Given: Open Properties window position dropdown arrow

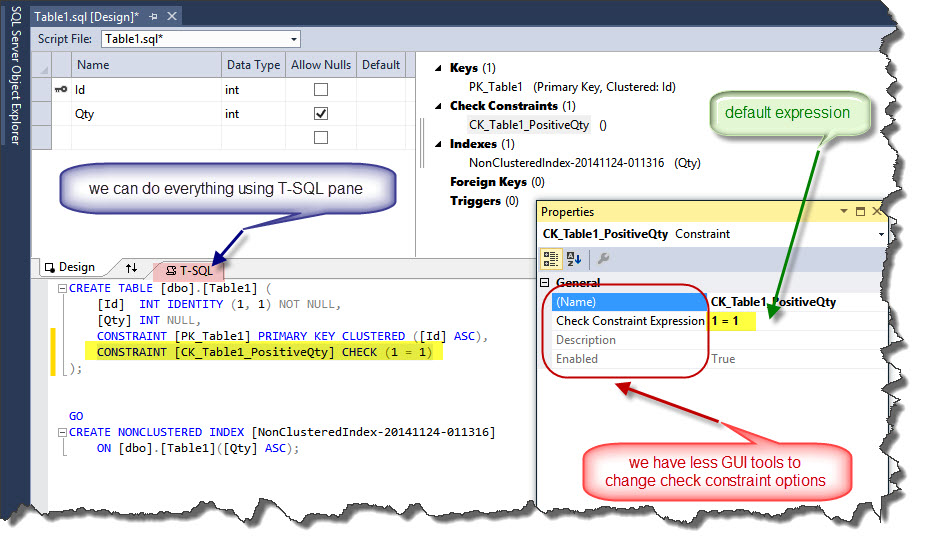Looking at the screenshot, I should tap(844, 211).
